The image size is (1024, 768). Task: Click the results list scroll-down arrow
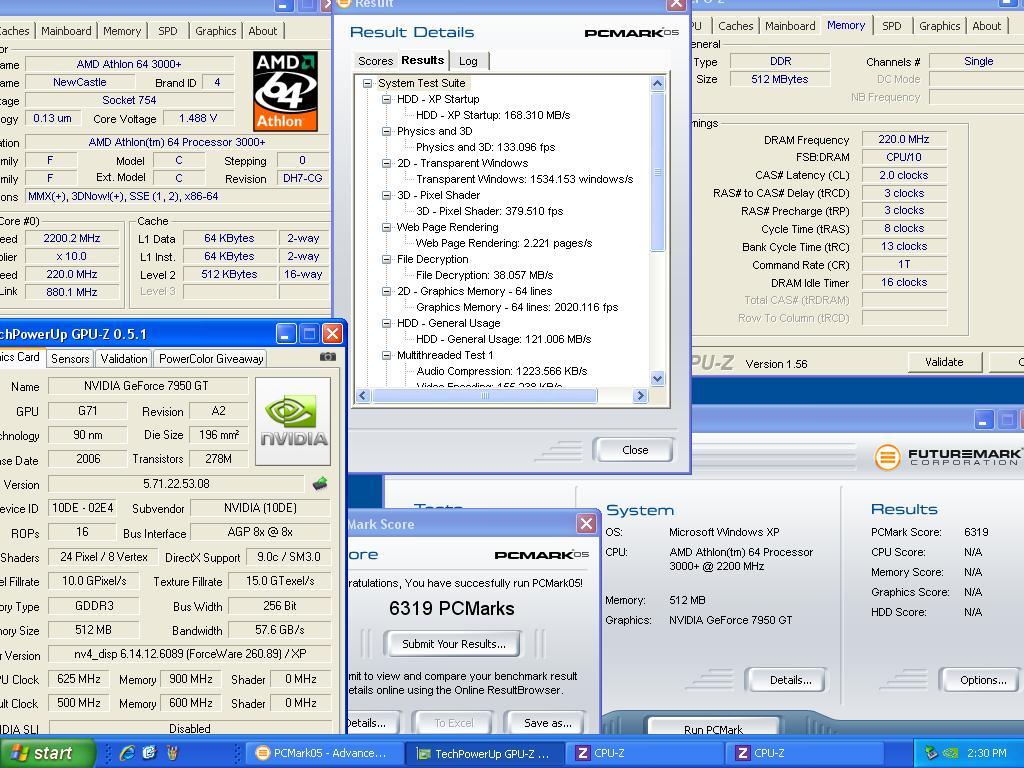tap(658, 378)
